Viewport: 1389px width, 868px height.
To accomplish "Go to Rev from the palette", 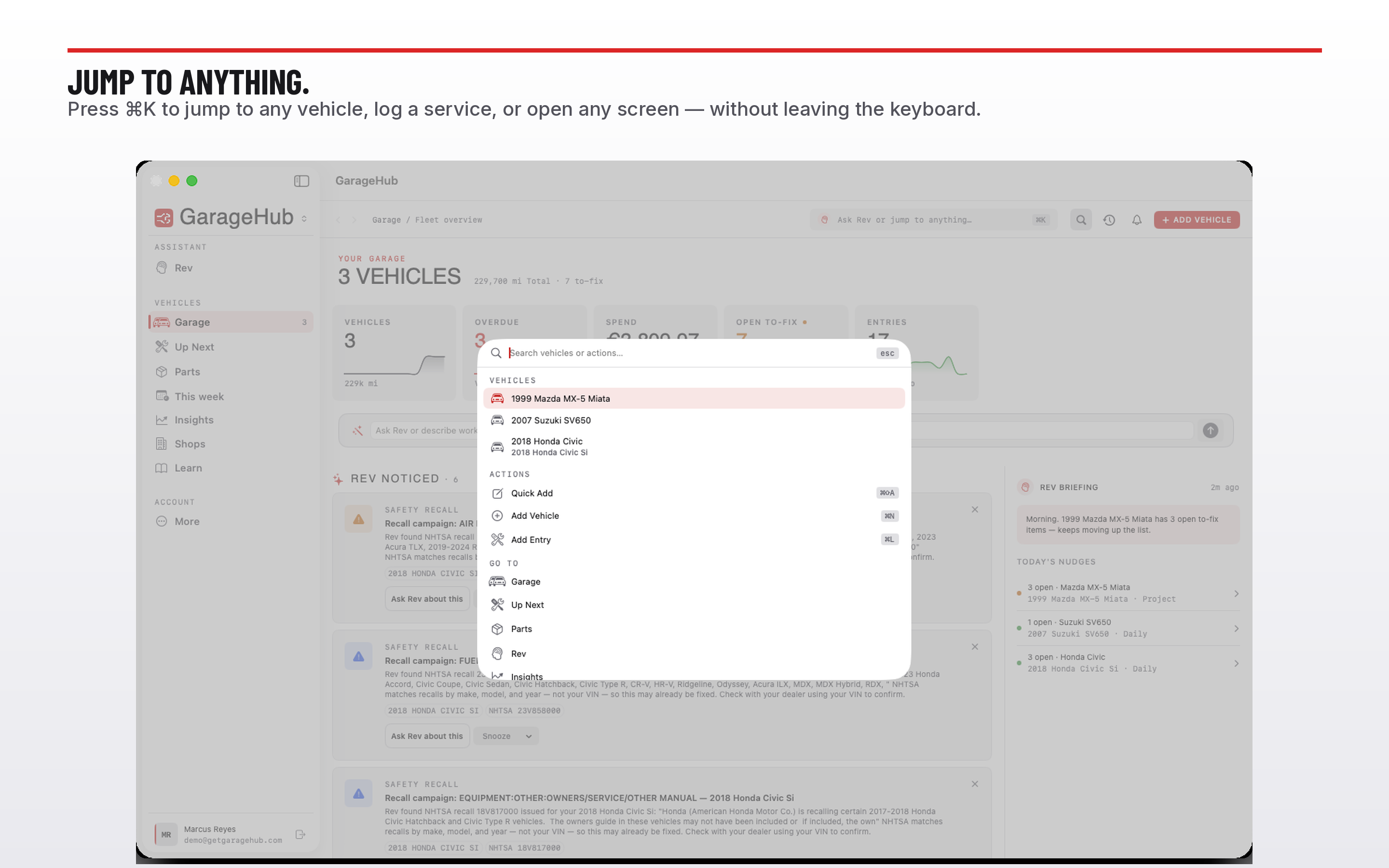I will pyautogui.click(x=694, y=654).
